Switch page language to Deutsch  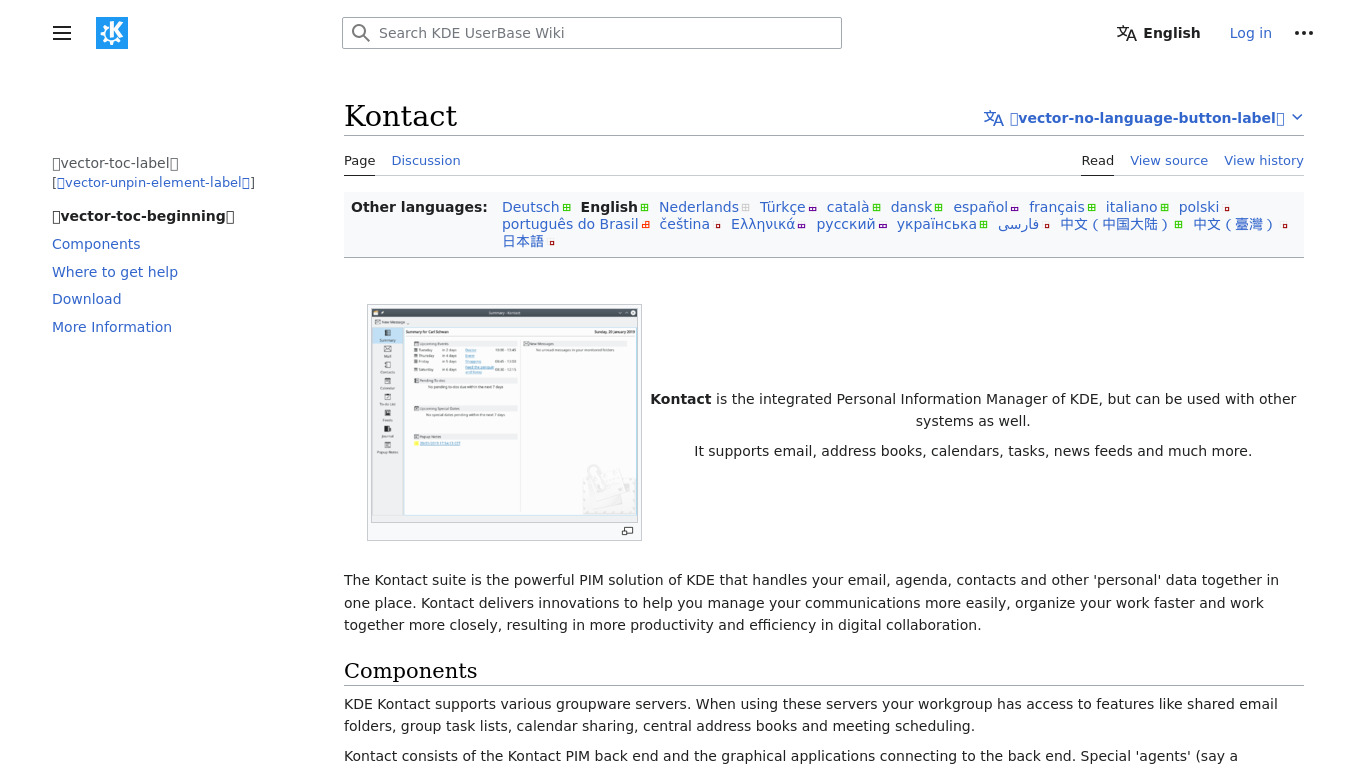pyautogui.click(x=530, y=207)
